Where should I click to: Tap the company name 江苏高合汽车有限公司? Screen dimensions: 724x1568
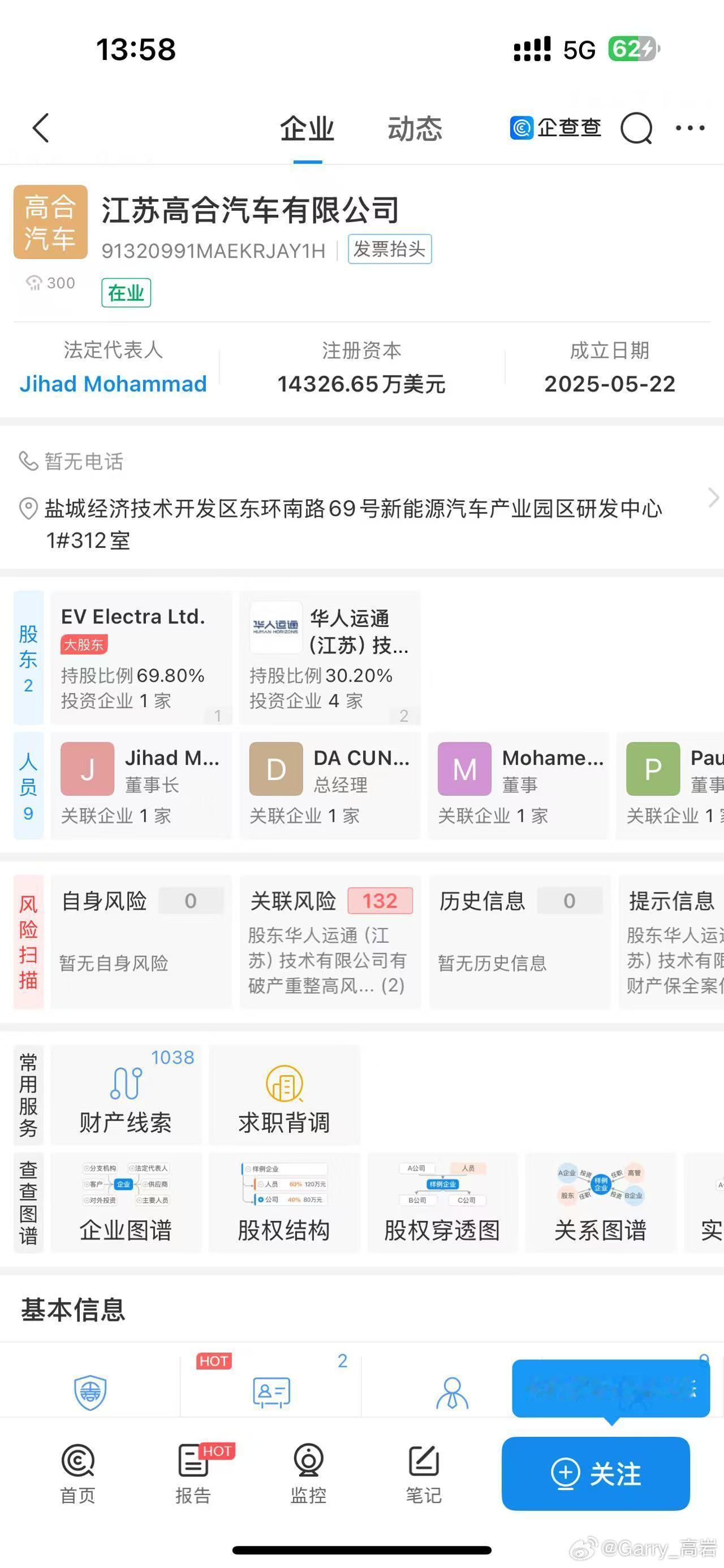(250, 210)
